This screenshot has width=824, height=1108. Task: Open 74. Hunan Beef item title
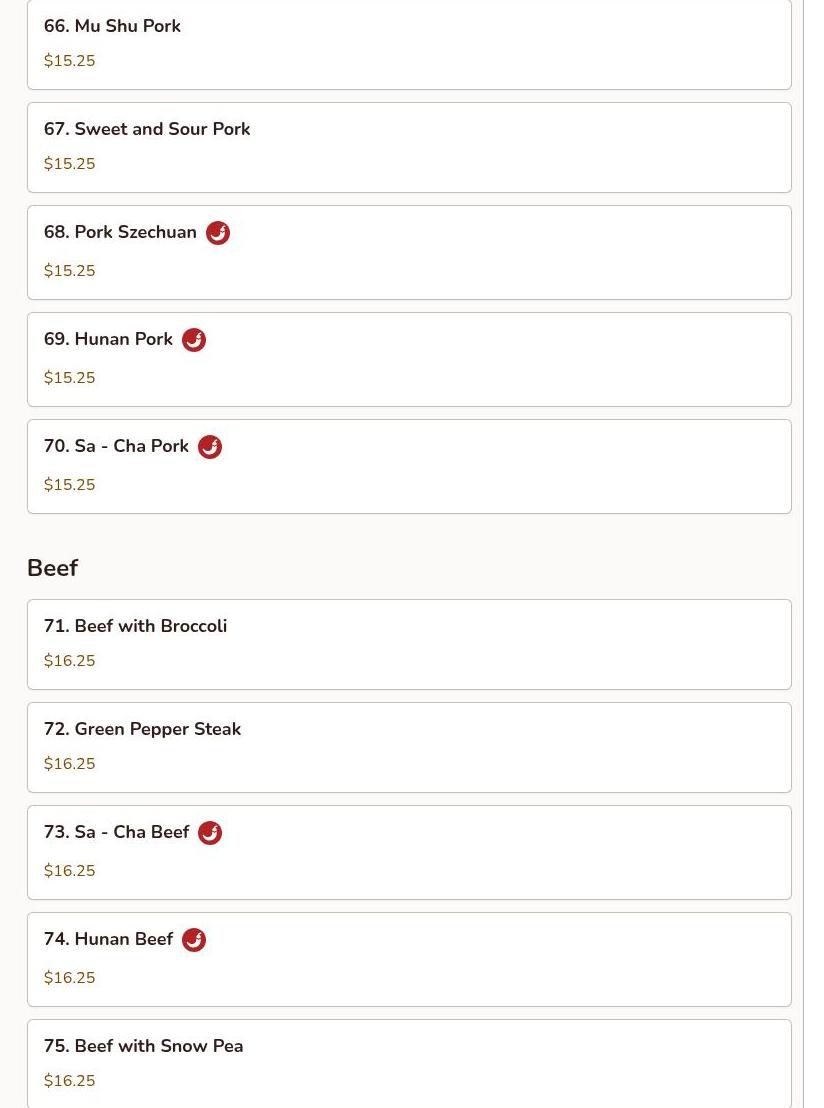click(x=108, y=939)
